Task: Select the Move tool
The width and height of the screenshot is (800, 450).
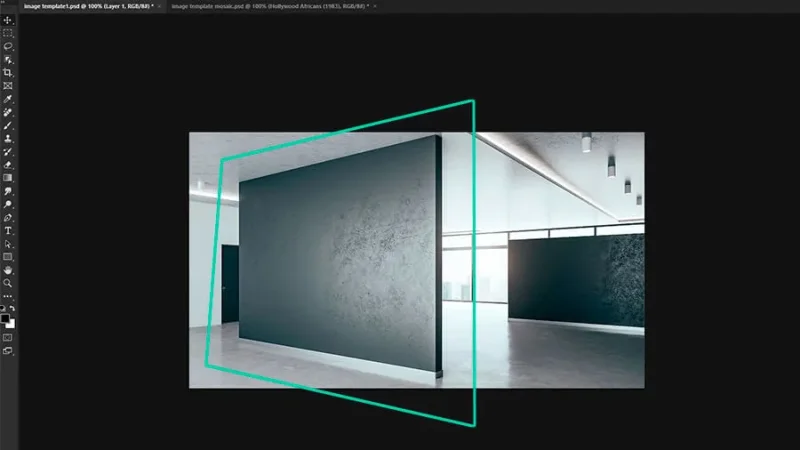Action: [8, 20]
